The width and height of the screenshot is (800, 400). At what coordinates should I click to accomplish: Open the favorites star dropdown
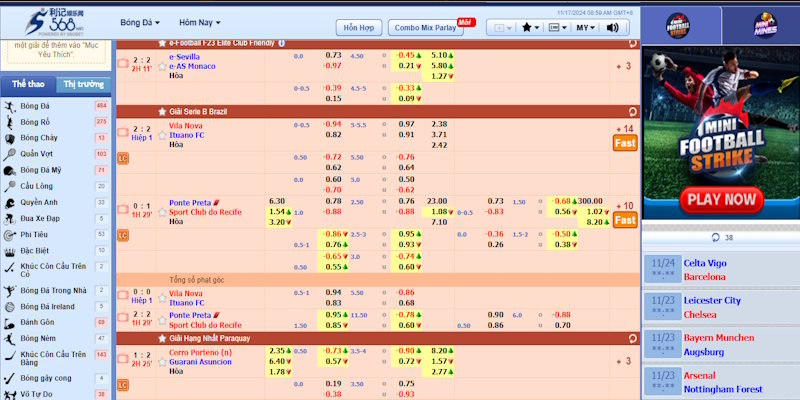(530, 28)
